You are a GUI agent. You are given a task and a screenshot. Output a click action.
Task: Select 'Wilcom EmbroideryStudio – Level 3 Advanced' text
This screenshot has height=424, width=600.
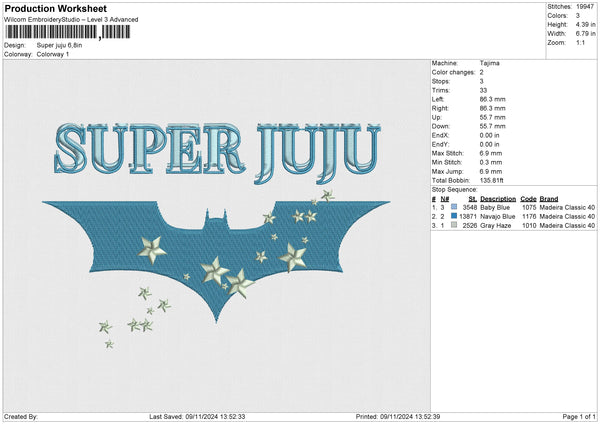click(71, 20)
